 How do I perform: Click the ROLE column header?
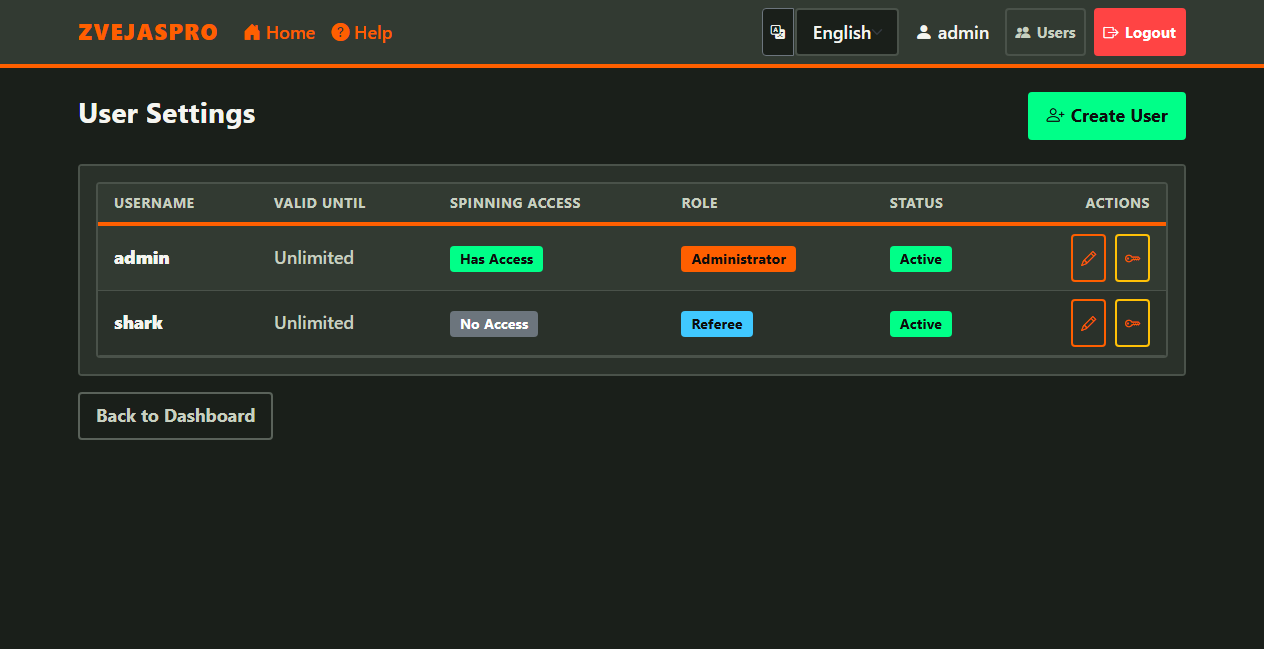click(699, 203)
